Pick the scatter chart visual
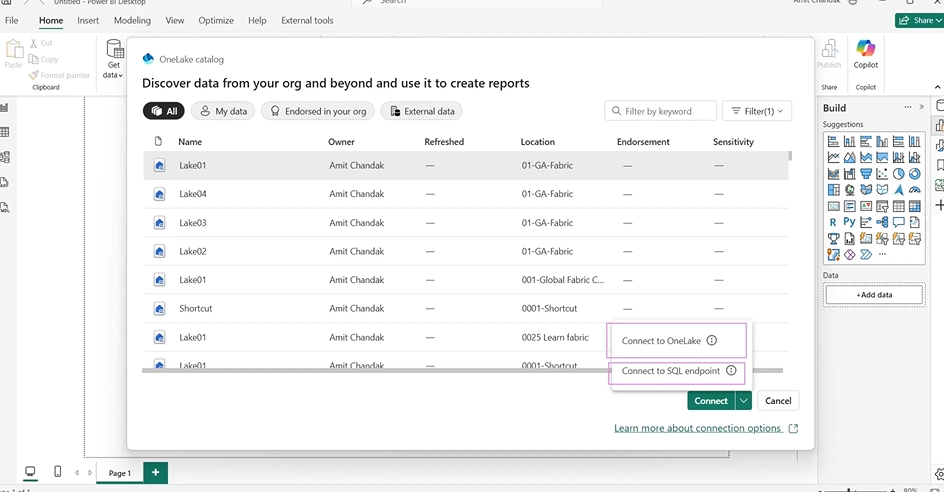 tap(882, 174)
